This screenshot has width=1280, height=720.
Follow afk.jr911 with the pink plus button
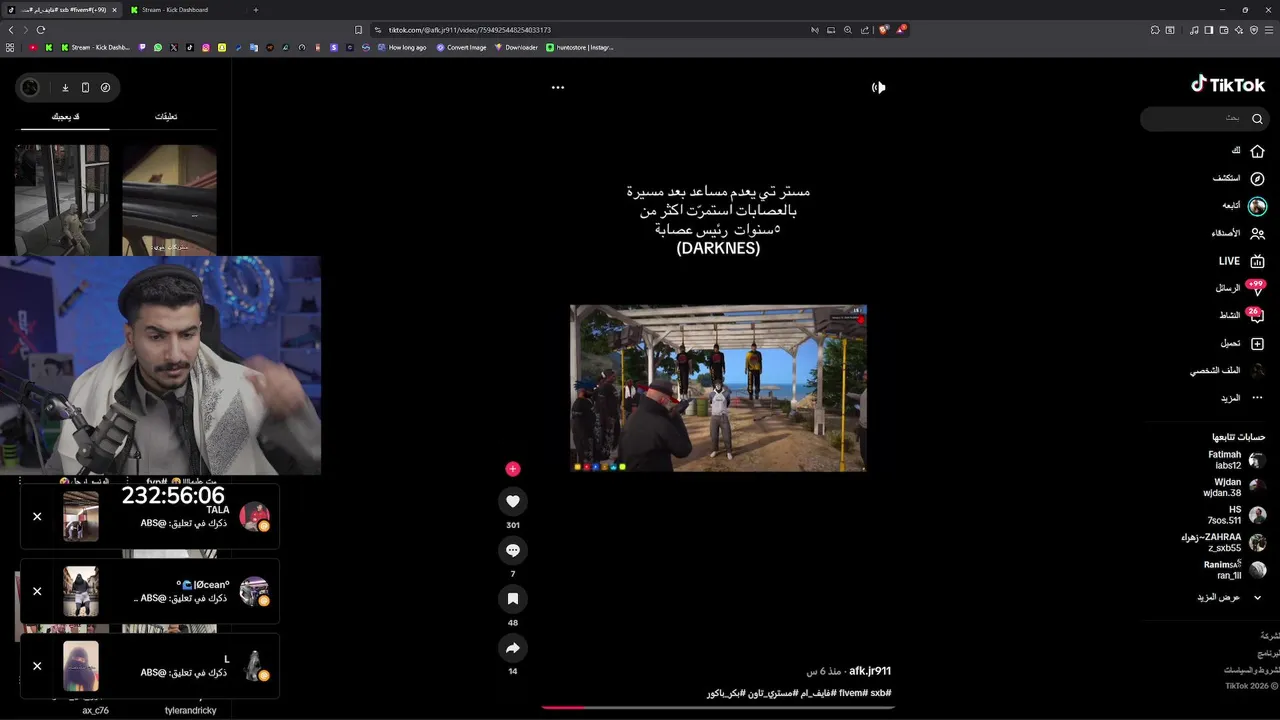coord(513,468)
